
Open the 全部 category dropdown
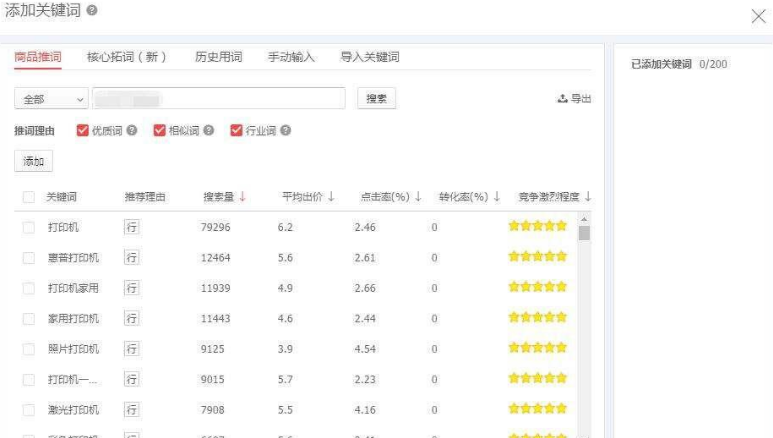[x=51, y=99]
